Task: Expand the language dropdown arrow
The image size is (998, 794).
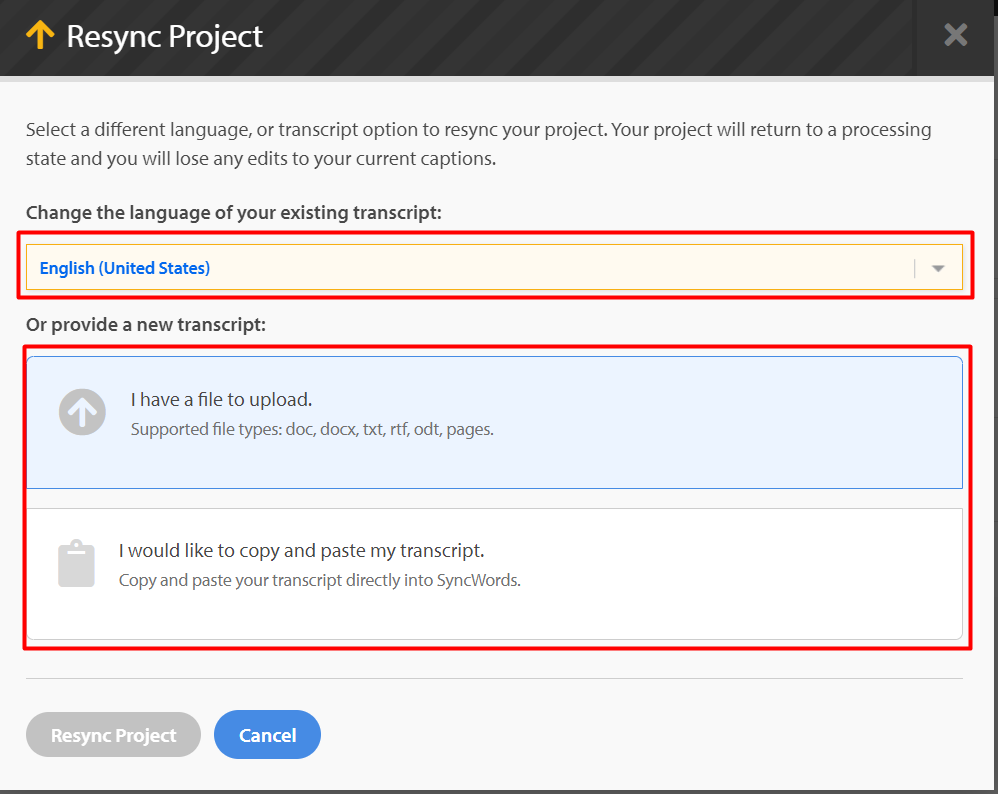Action: tap(938, 268)
